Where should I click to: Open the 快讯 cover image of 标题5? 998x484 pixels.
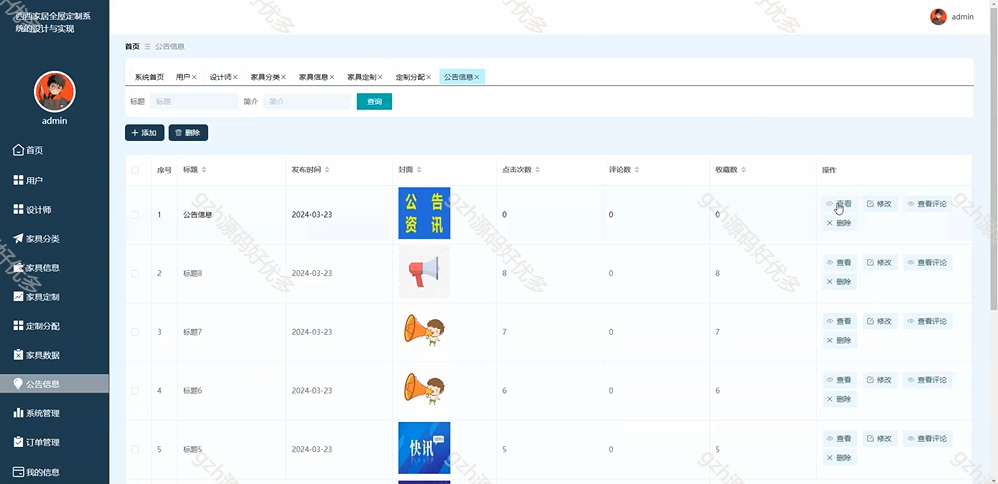424,448
